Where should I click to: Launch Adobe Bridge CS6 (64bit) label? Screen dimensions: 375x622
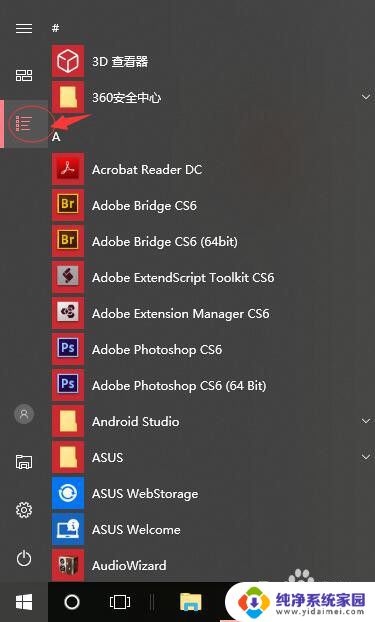(x=165, y=242)
